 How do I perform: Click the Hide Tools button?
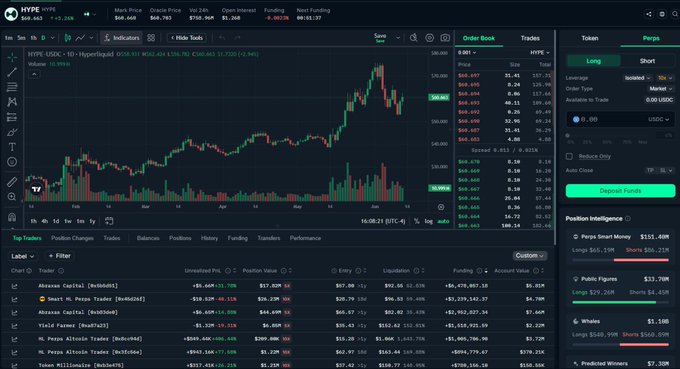pyautogui.click(x=187, y=38)
